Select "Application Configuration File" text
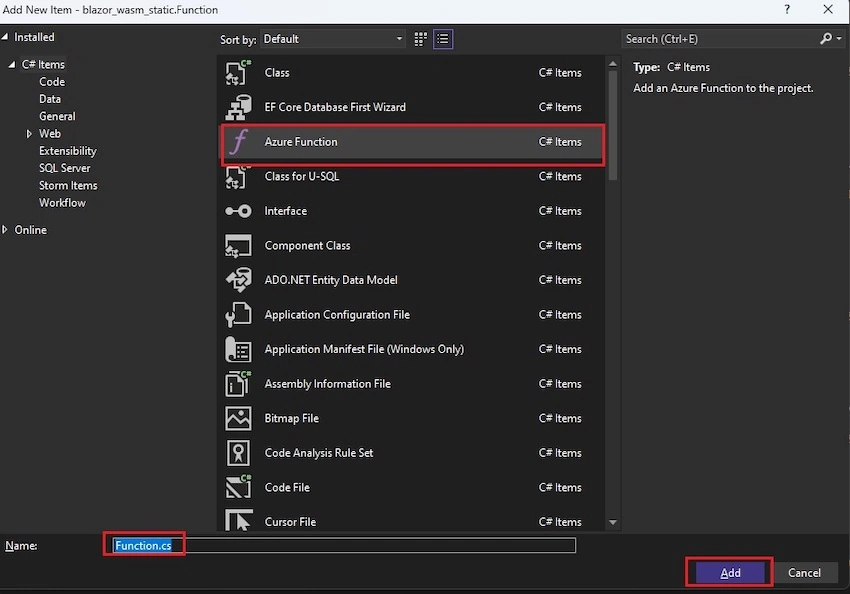This screenshot has height=594, width=850. [x=337, y=315]
